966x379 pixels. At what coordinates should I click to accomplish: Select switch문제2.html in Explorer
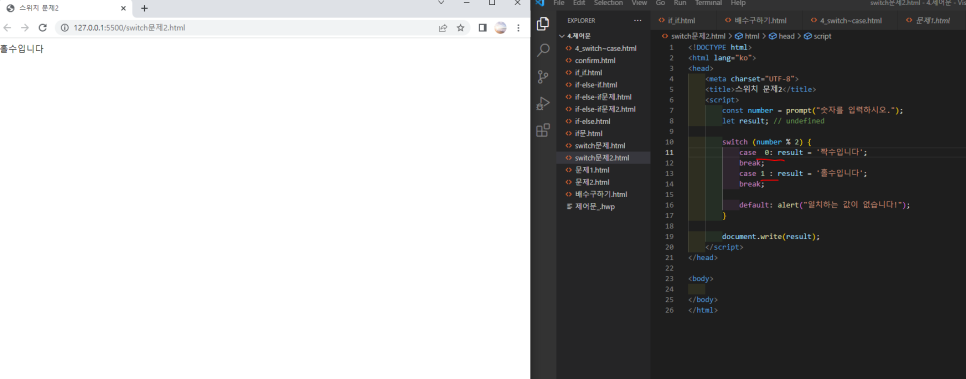click(x=604, y=158)
